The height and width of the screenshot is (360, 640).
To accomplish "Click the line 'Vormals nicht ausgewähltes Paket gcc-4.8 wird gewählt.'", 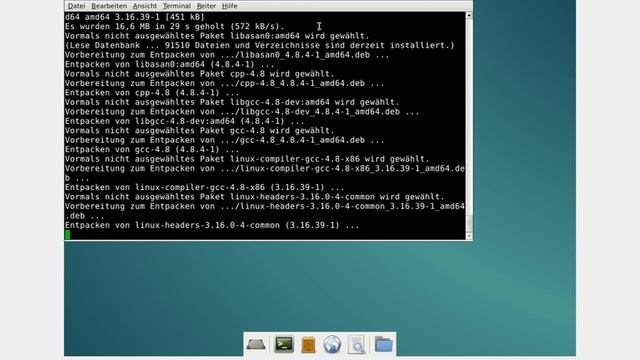I will pos(200,131).
